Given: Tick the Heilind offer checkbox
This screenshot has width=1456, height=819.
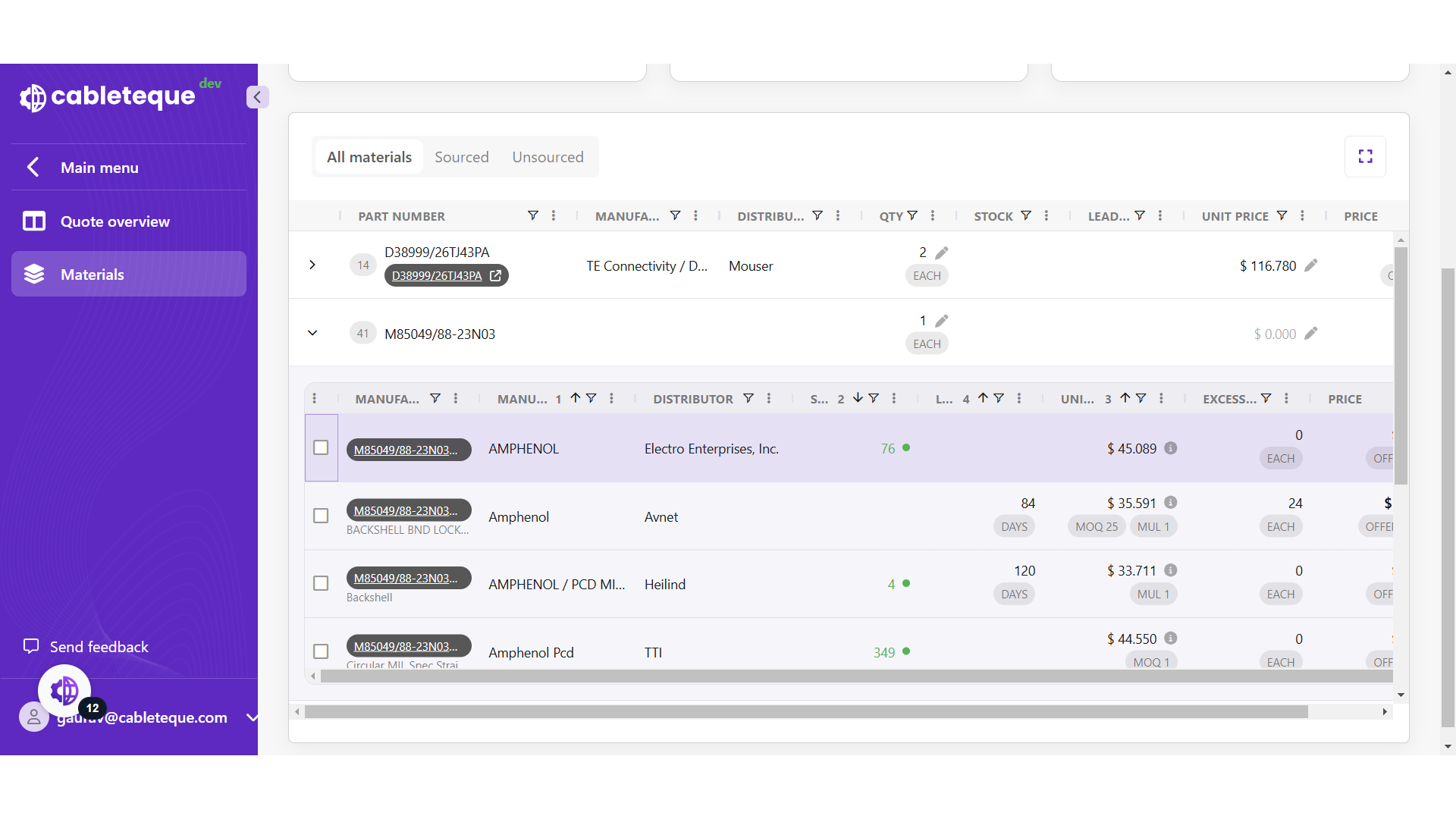Looking at the screenshot, I should tap(321, 584).
